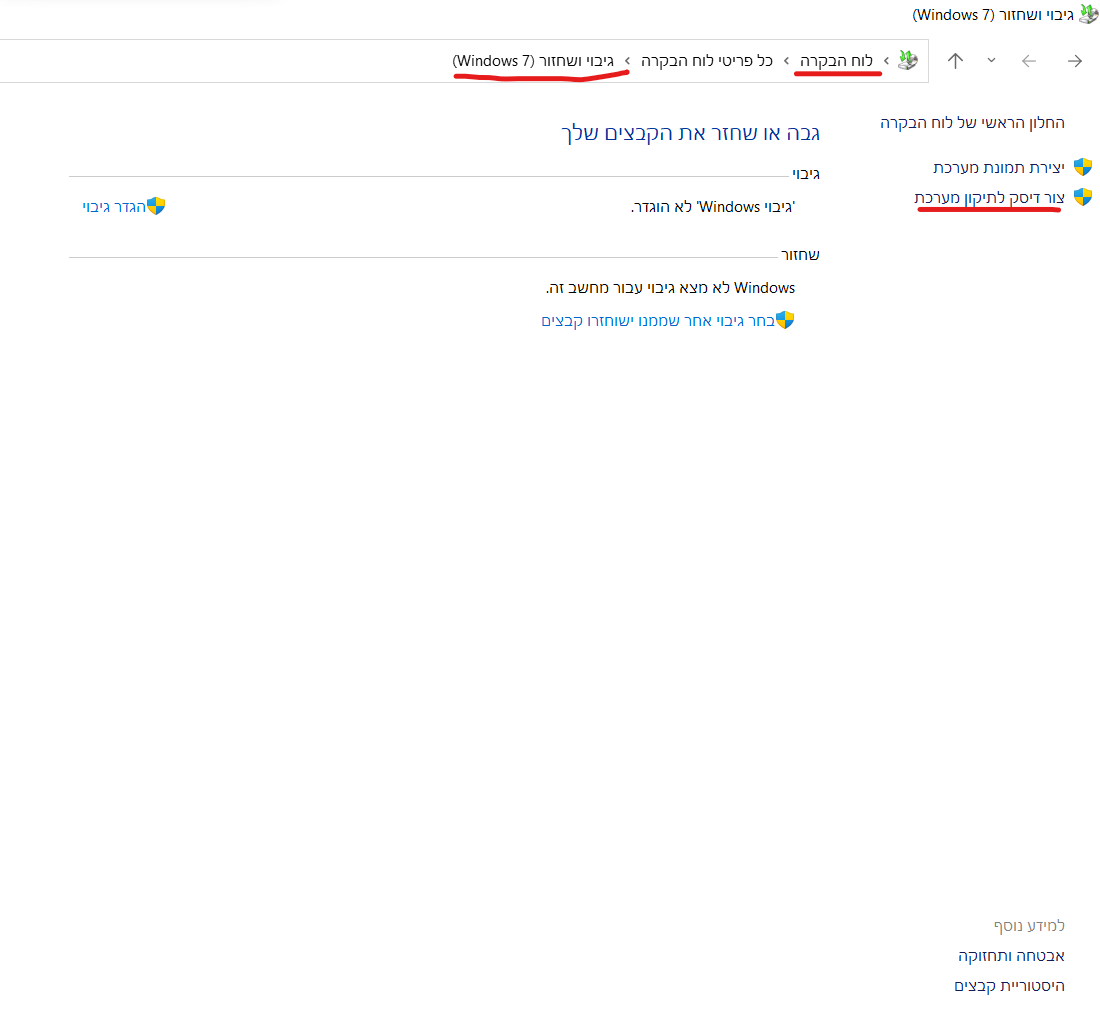Image resolution: width=1100 pixels, height=1015 pixels.
Task: Click heading גבה או שחזר את הקבצים שלך
Action: [x=690, y=133]
